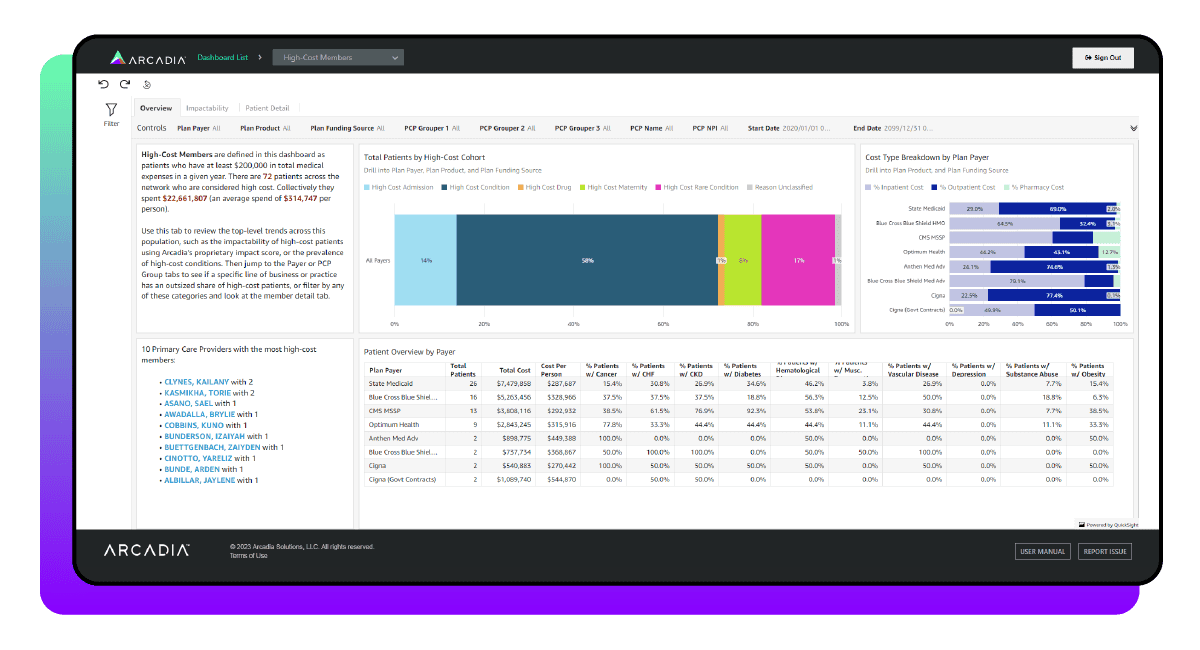Screen dimensions: 1200x650
Task: Click the $7,479,858 total cost cell
Action: pyautogui.click(x=514, y=383)
